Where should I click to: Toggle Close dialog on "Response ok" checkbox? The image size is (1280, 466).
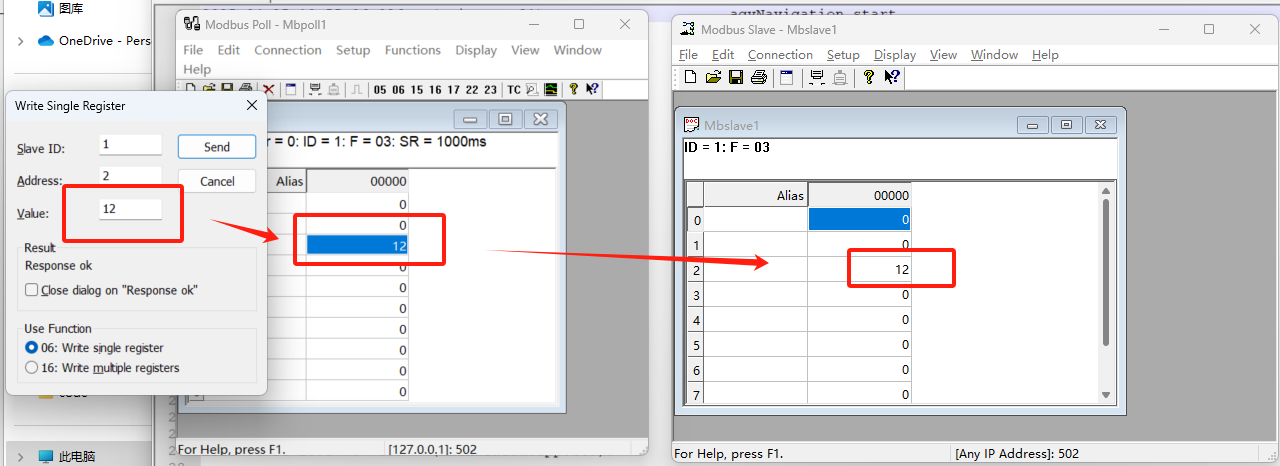click(32, 290)
